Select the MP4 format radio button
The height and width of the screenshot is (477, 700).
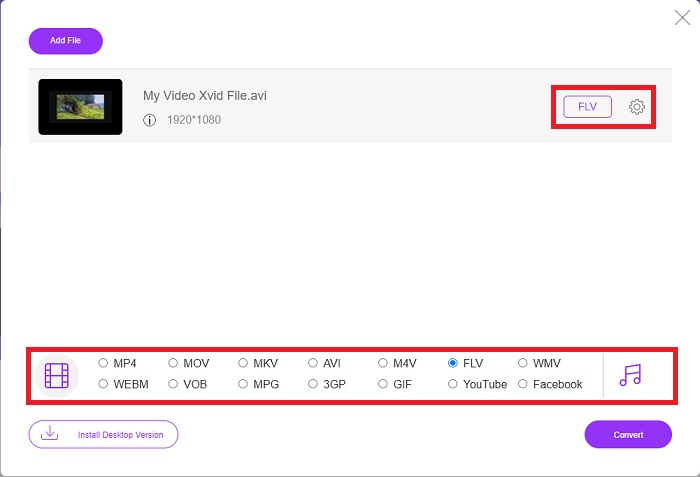tap(103, 363)
